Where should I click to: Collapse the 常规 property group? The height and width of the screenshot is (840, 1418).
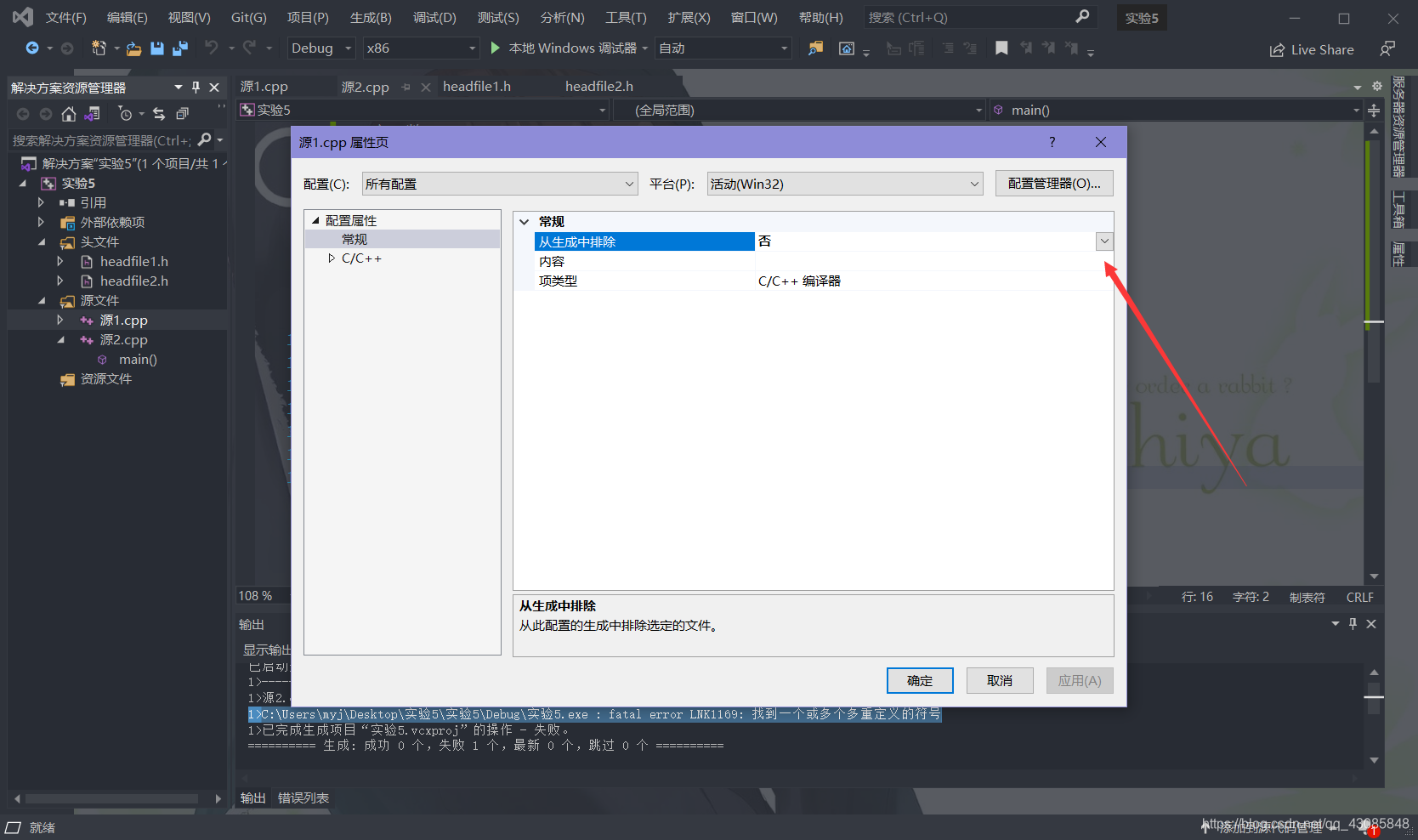point(525,222)
